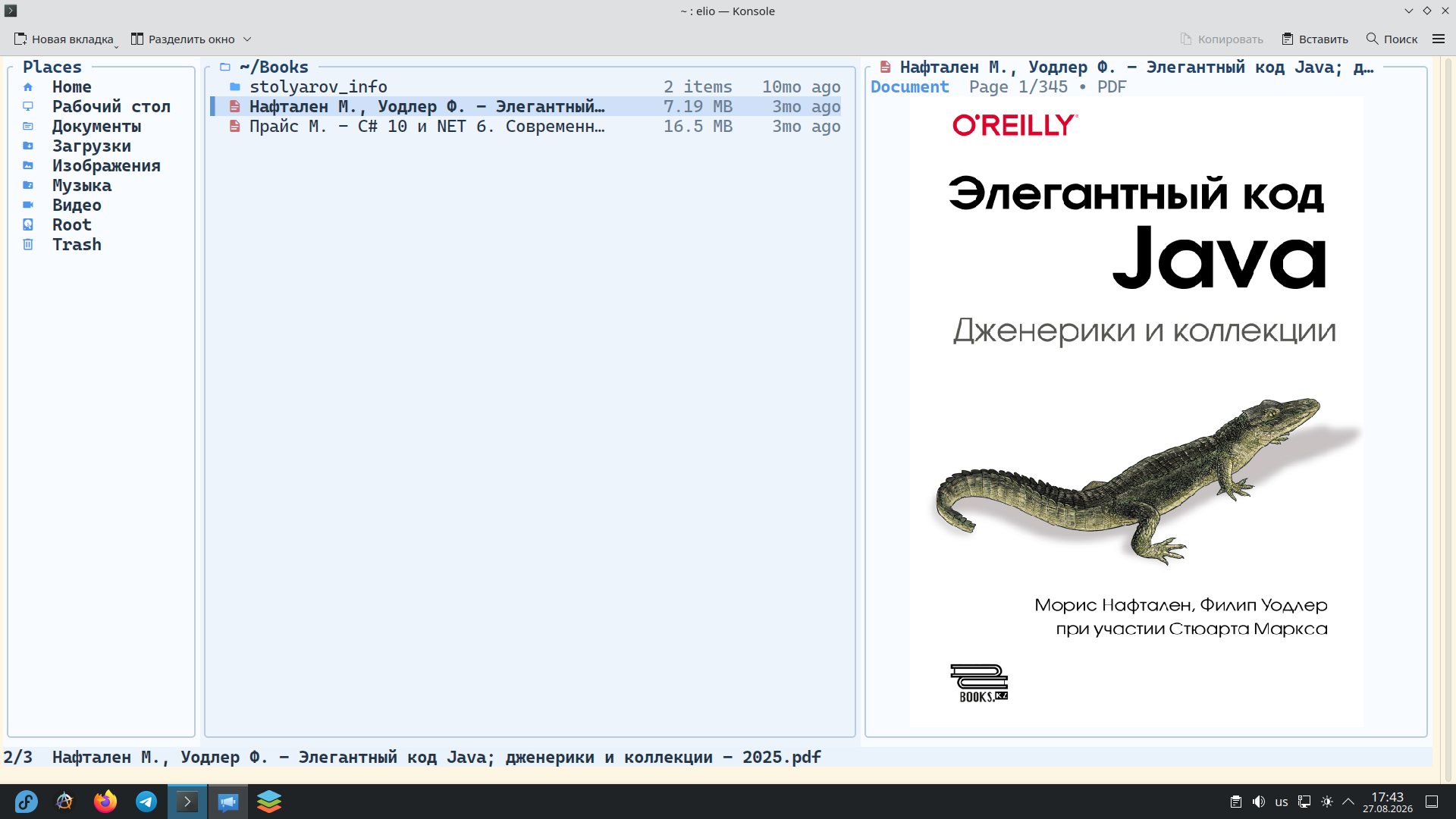Open the clock showing 17:43
The image size is (1456, 819).
pos(1388,802)
